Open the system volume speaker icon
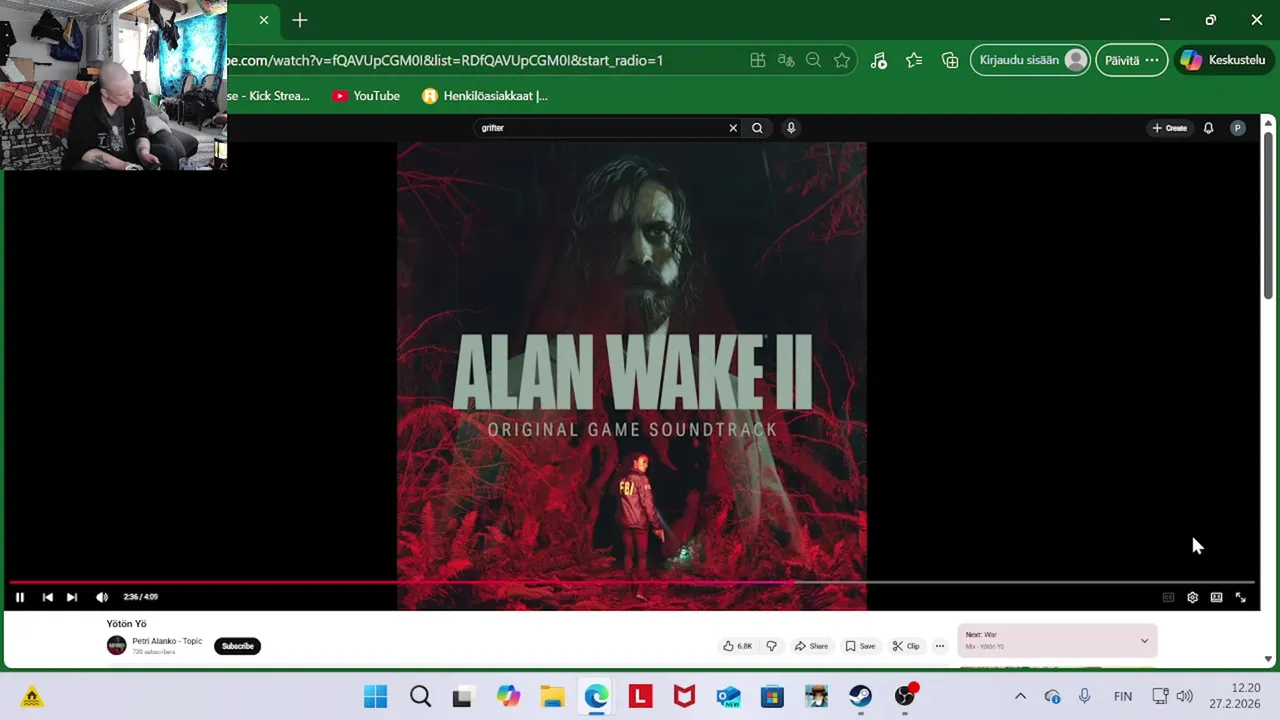The width and height of the screenshot is (1280, 720). pyautogui.click(x=1184, y=696)
